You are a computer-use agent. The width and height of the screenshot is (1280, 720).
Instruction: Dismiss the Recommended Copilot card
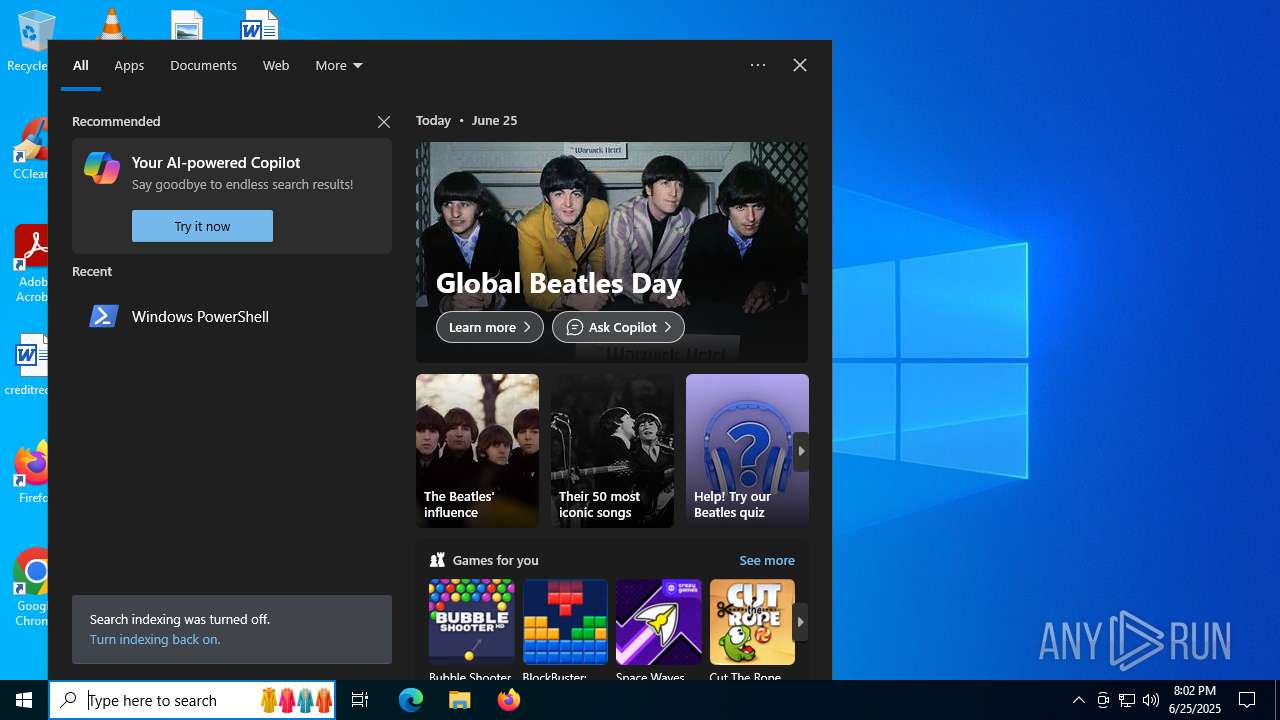pos(384,122)
